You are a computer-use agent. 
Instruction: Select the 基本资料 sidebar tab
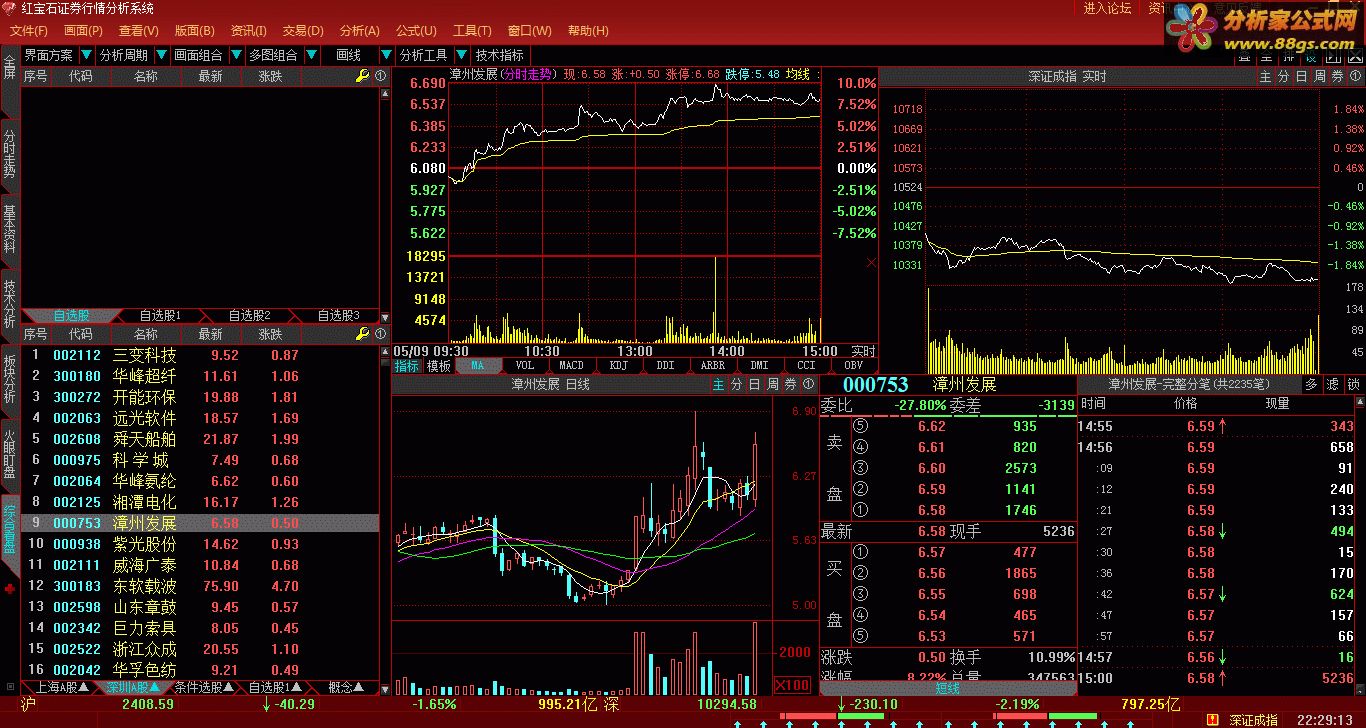point(9,228)
